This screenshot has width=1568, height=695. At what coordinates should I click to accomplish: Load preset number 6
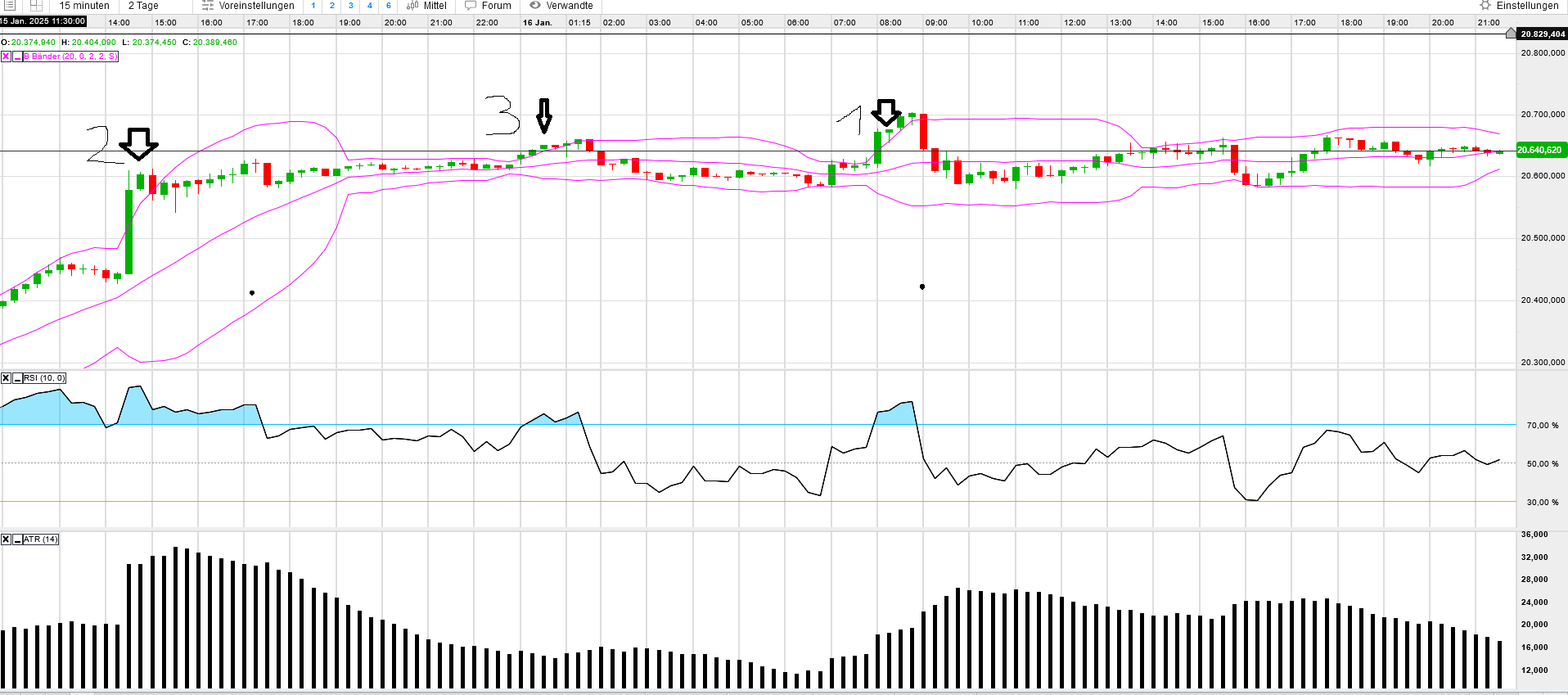coord(389,6)
